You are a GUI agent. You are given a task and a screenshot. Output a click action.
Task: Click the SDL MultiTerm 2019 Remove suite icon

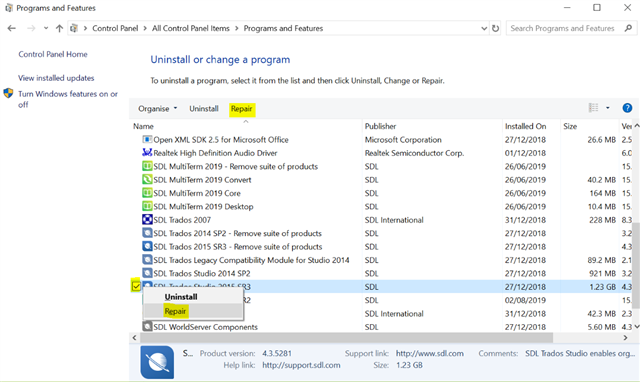[147, 166]
